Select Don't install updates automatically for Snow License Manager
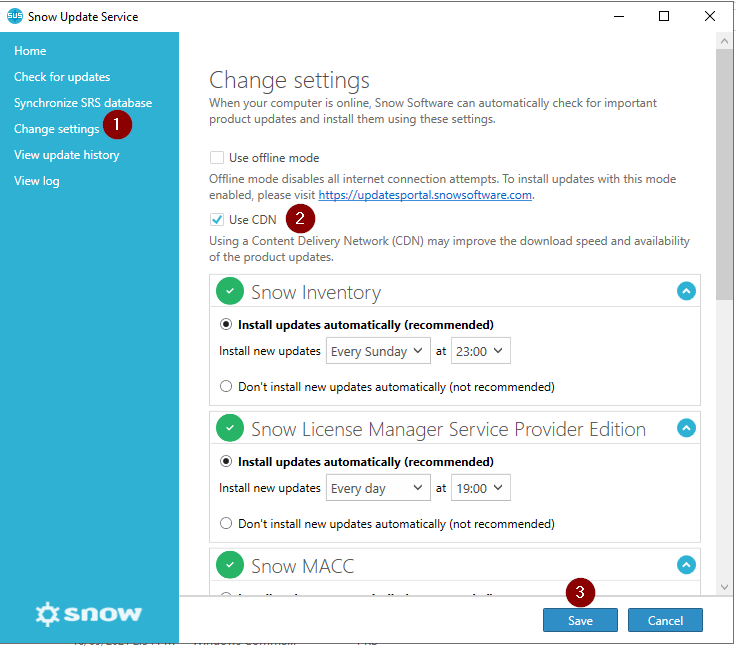This screenshot has height=647, width=736. click(226, 523)
